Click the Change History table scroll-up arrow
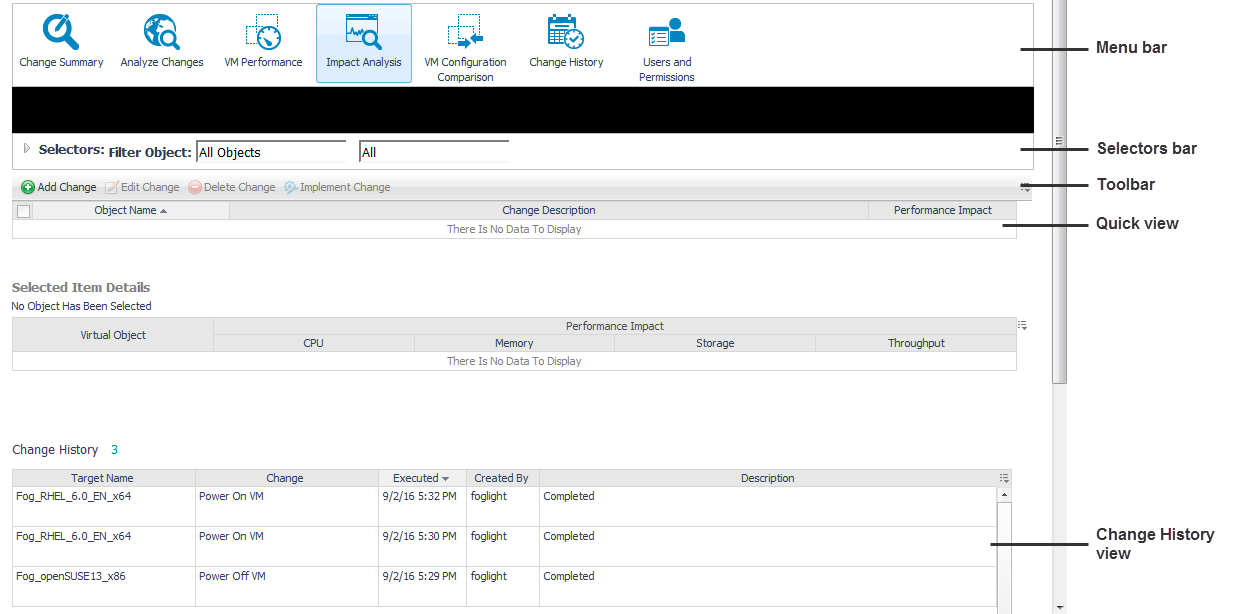Screen dimensions: 1243x614 point(1004,494)
